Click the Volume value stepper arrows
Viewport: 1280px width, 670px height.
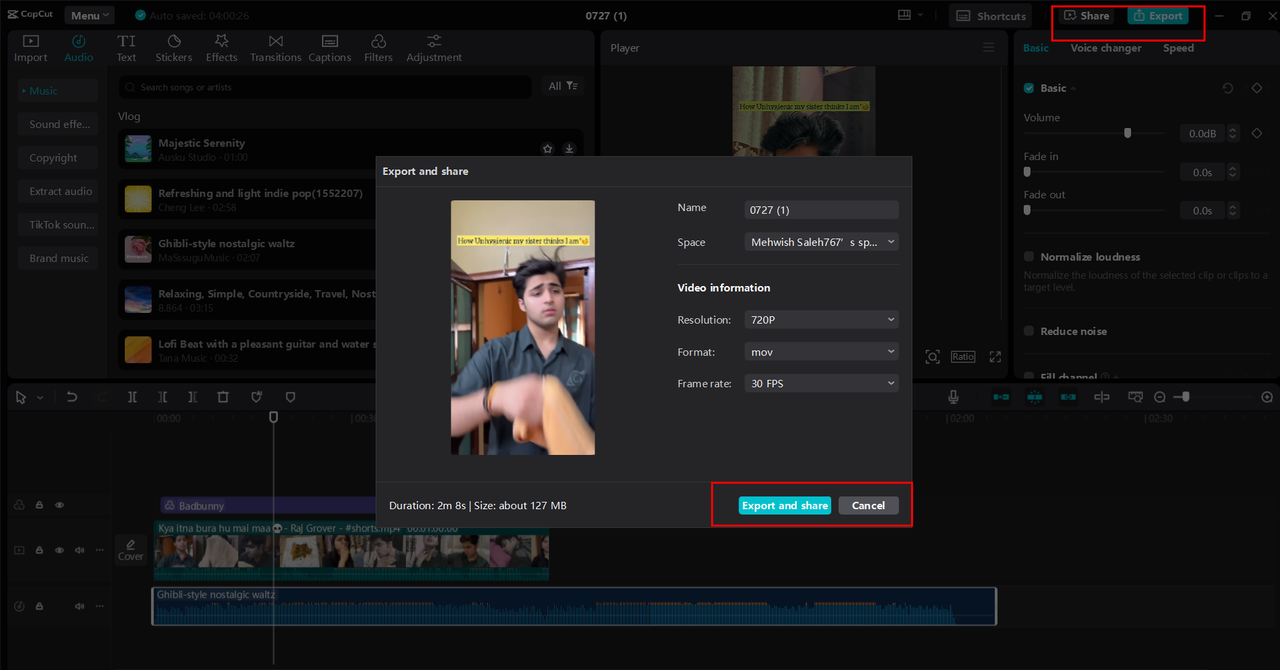[1233, 133]
